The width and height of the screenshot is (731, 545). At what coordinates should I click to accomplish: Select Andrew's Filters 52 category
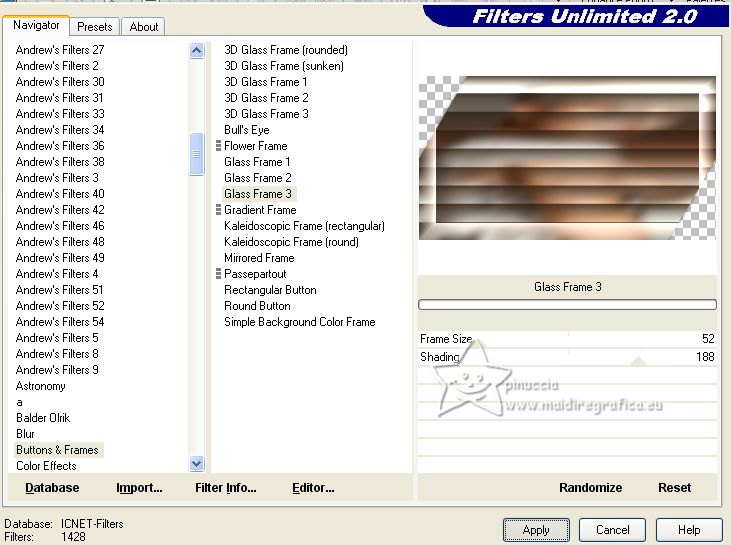[60, 306]
